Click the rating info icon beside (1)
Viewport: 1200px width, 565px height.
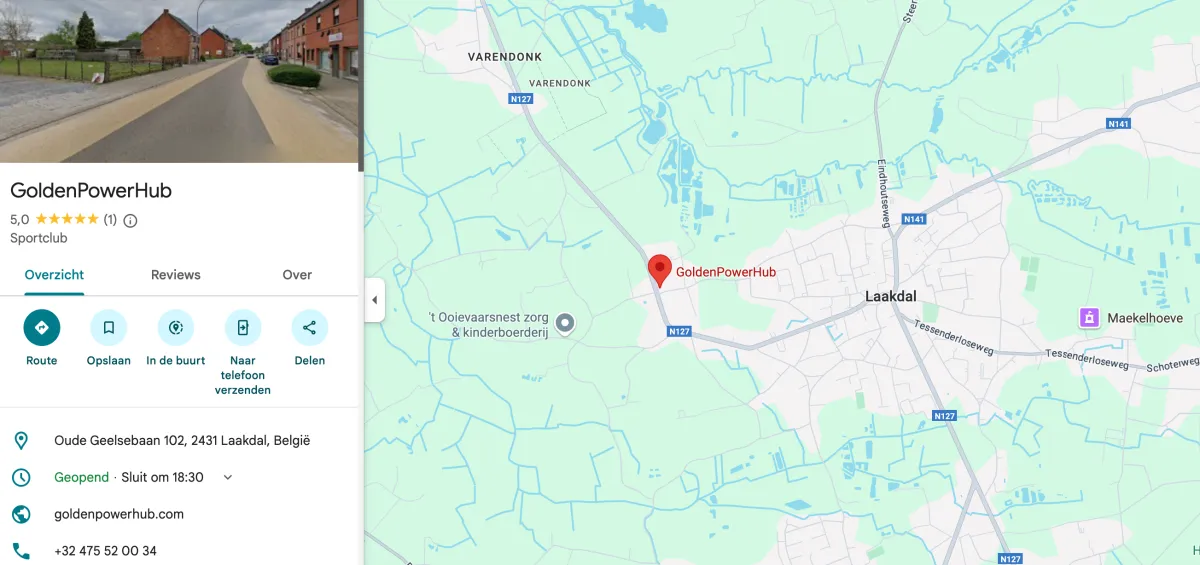tap(130, 220)
